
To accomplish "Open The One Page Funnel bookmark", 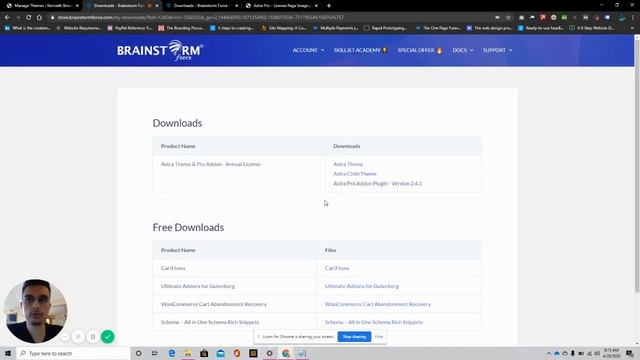I will pos(438,28).
